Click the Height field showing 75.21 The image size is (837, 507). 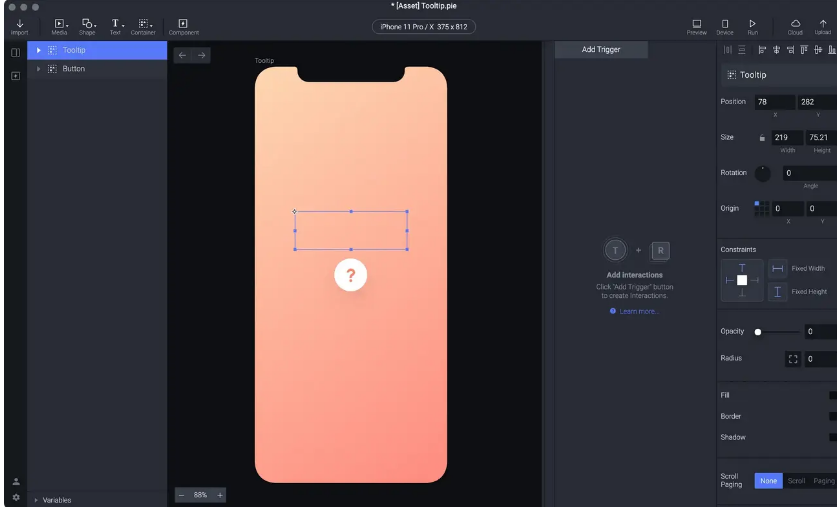[821, 138]
